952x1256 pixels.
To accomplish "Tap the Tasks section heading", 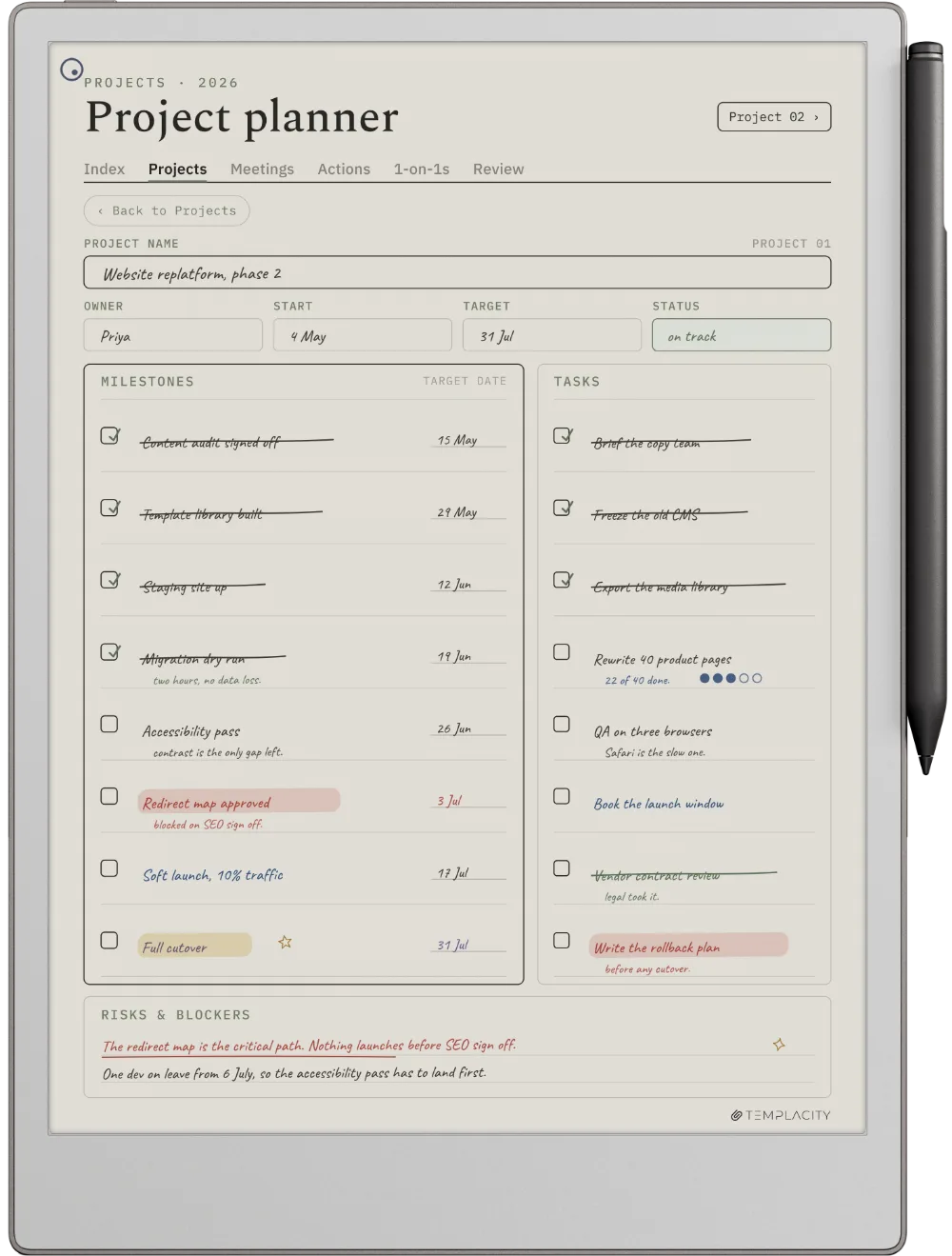I will (577, 382).
